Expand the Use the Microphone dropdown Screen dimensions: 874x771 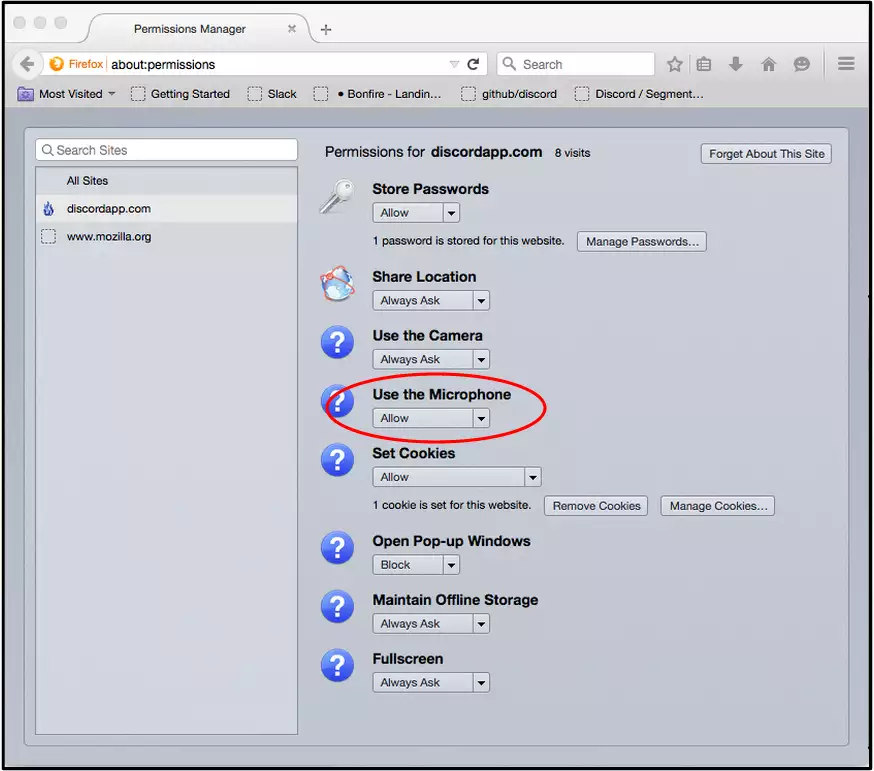click(431, 419)
